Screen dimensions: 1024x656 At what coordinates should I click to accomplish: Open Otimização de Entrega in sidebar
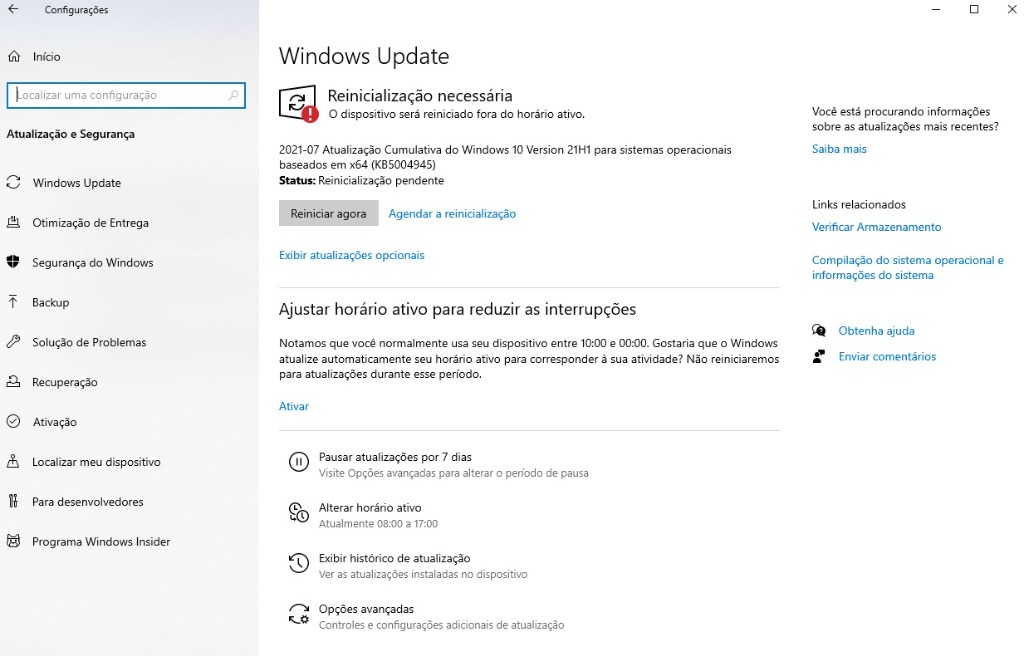tap(90, 223)
